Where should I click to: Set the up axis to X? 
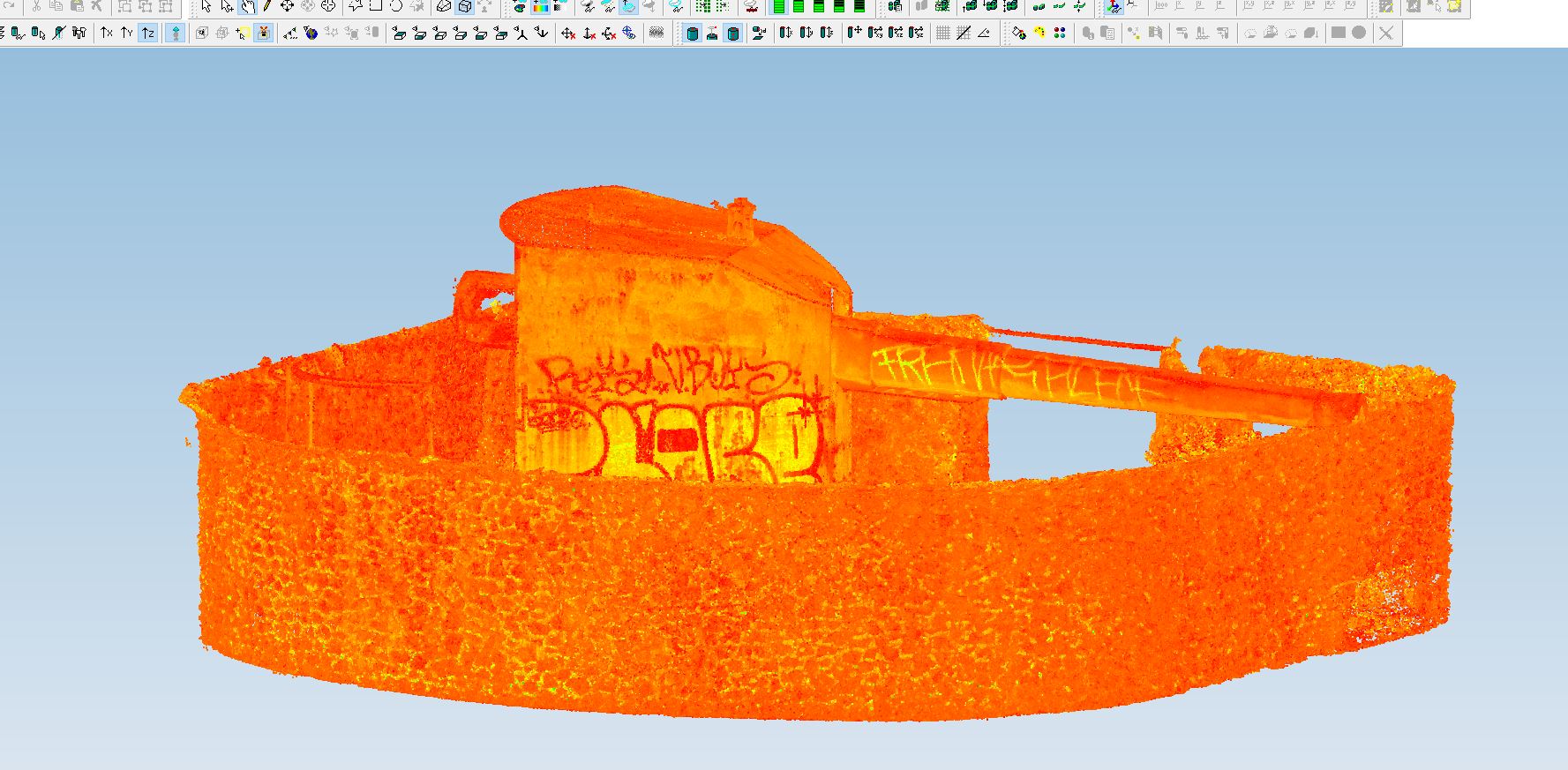pos(107,33)
